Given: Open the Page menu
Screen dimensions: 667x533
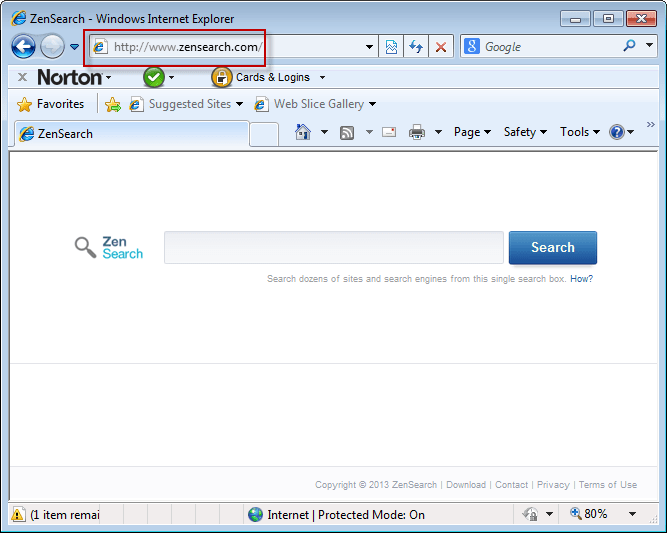Looking at the screenshot, I should pos(472,132).
